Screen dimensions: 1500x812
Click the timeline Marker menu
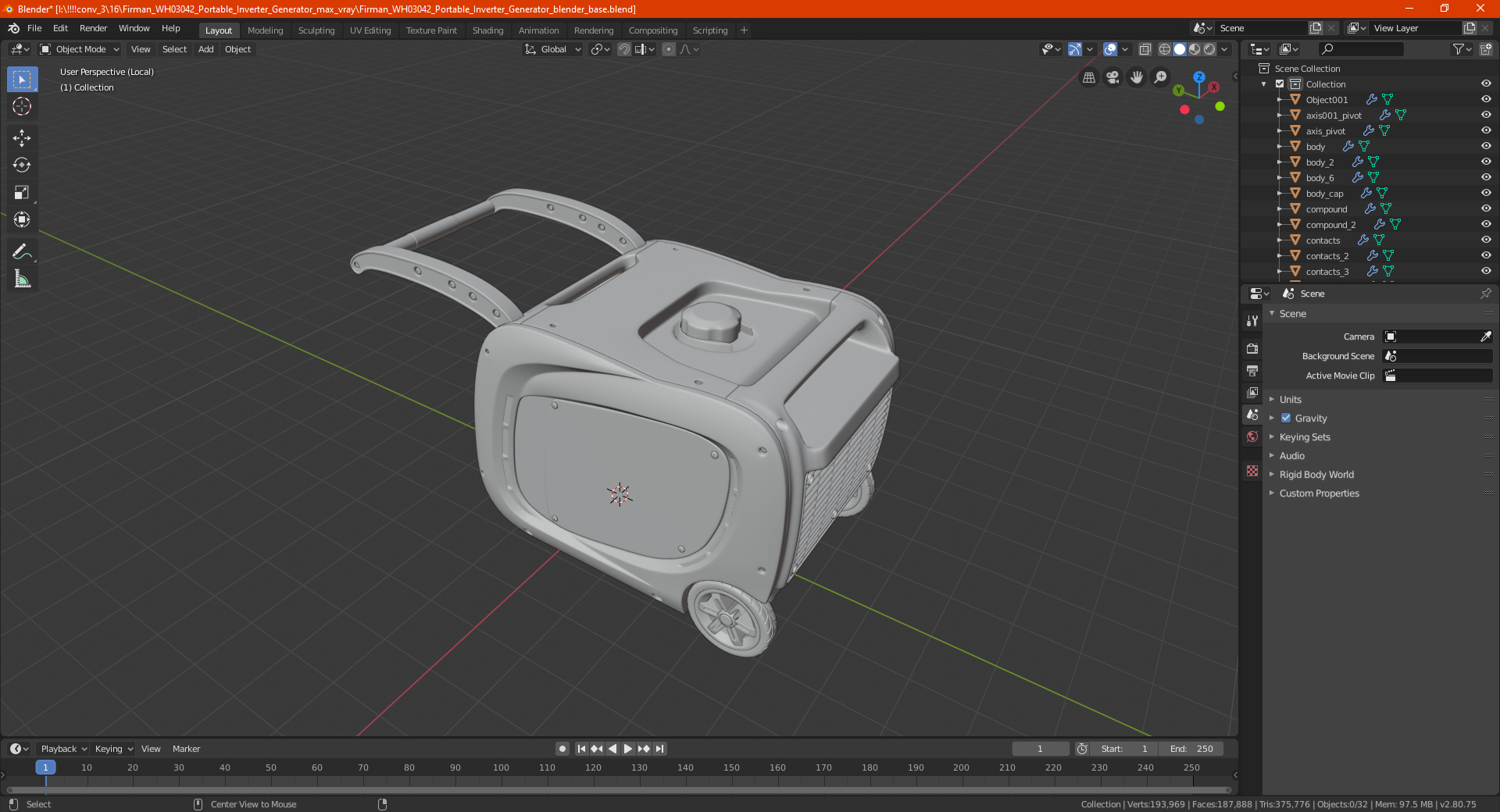[x=186, y=749]
